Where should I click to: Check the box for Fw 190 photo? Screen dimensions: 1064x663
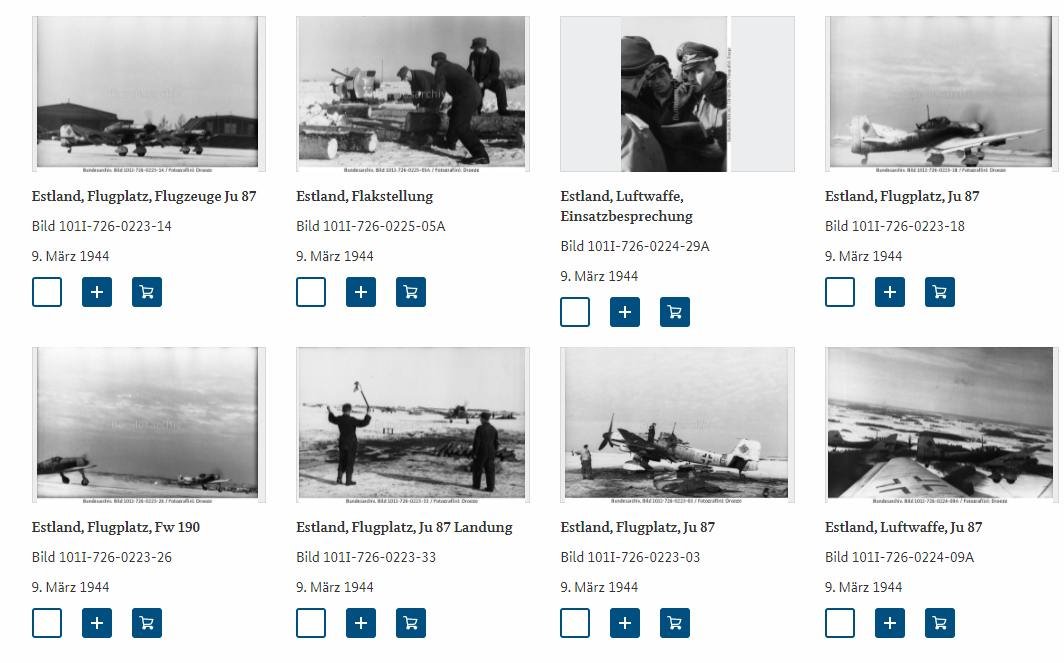point(47,623)
